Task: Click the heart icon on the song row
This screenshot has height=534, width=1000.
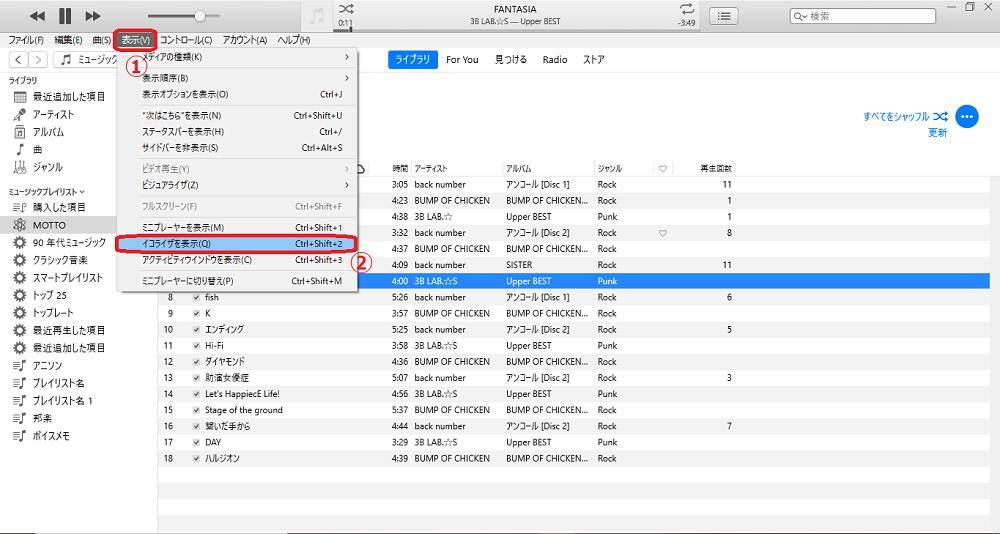Action: pyautogui.click(x=662, y=233)
